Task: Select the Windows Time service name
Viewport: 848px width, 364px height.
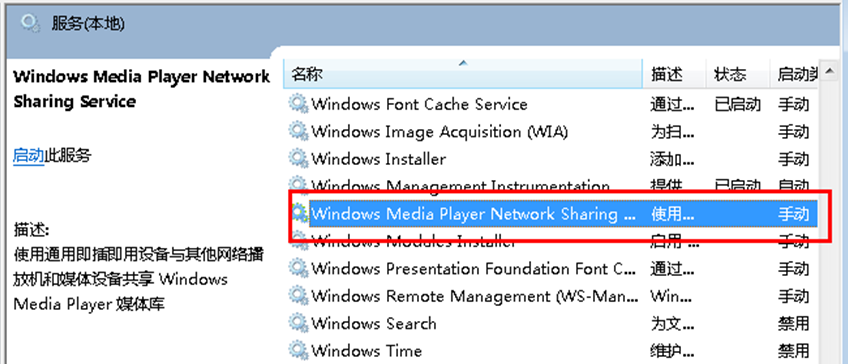Action: [x=366, y=350]
